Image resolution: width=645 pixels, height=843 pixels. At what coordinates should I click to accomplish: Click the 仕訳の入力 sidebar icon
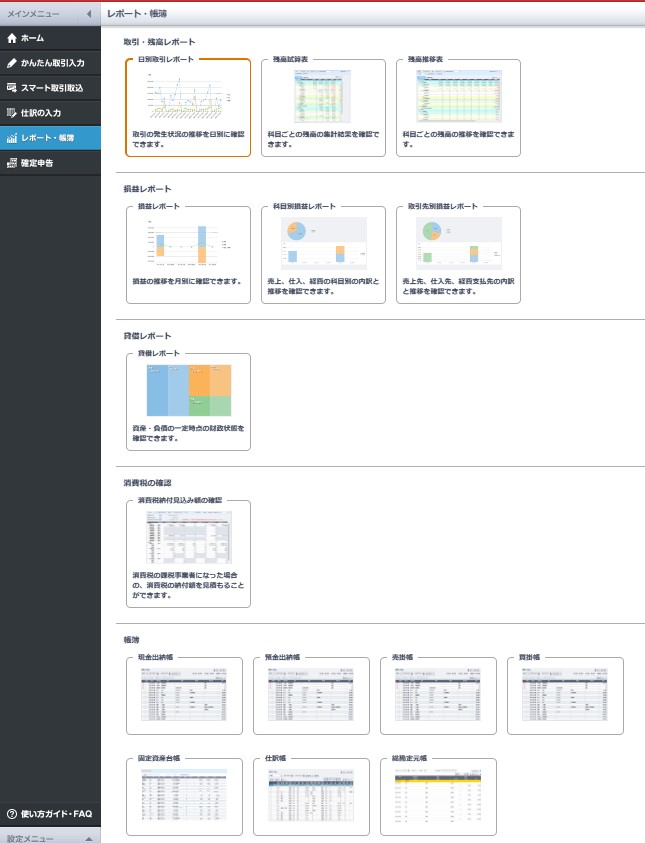12,113
